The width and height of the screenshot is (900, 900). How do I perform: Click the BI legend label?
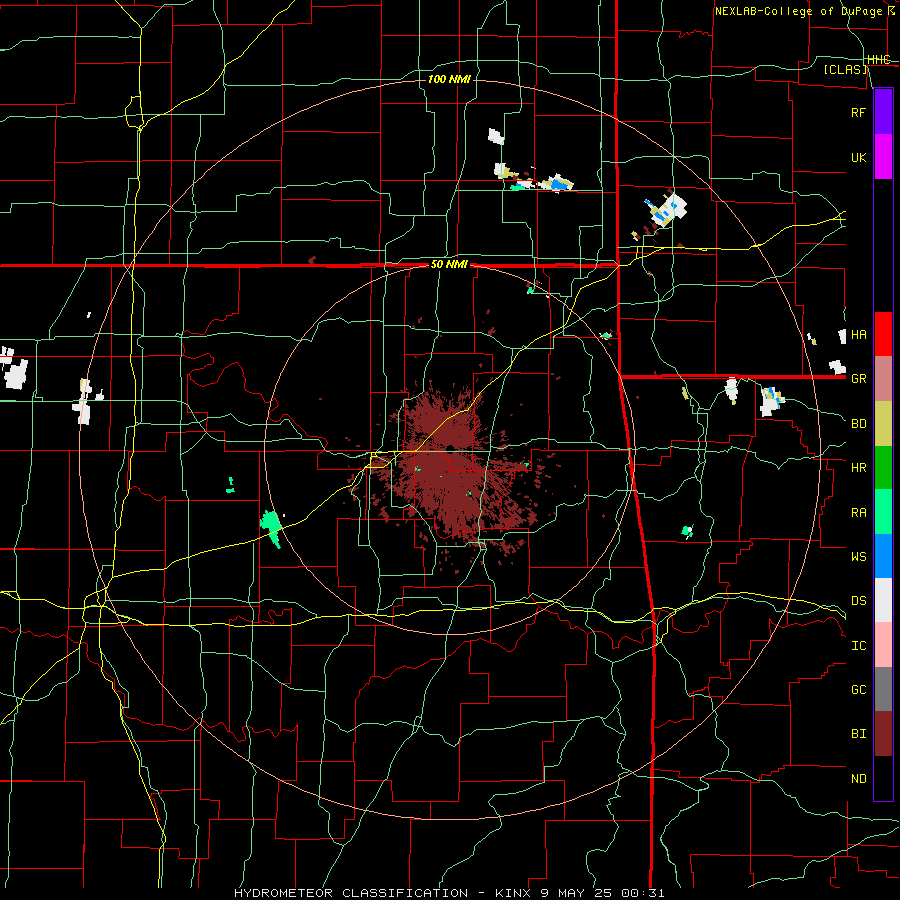click(x=859, y=734)
